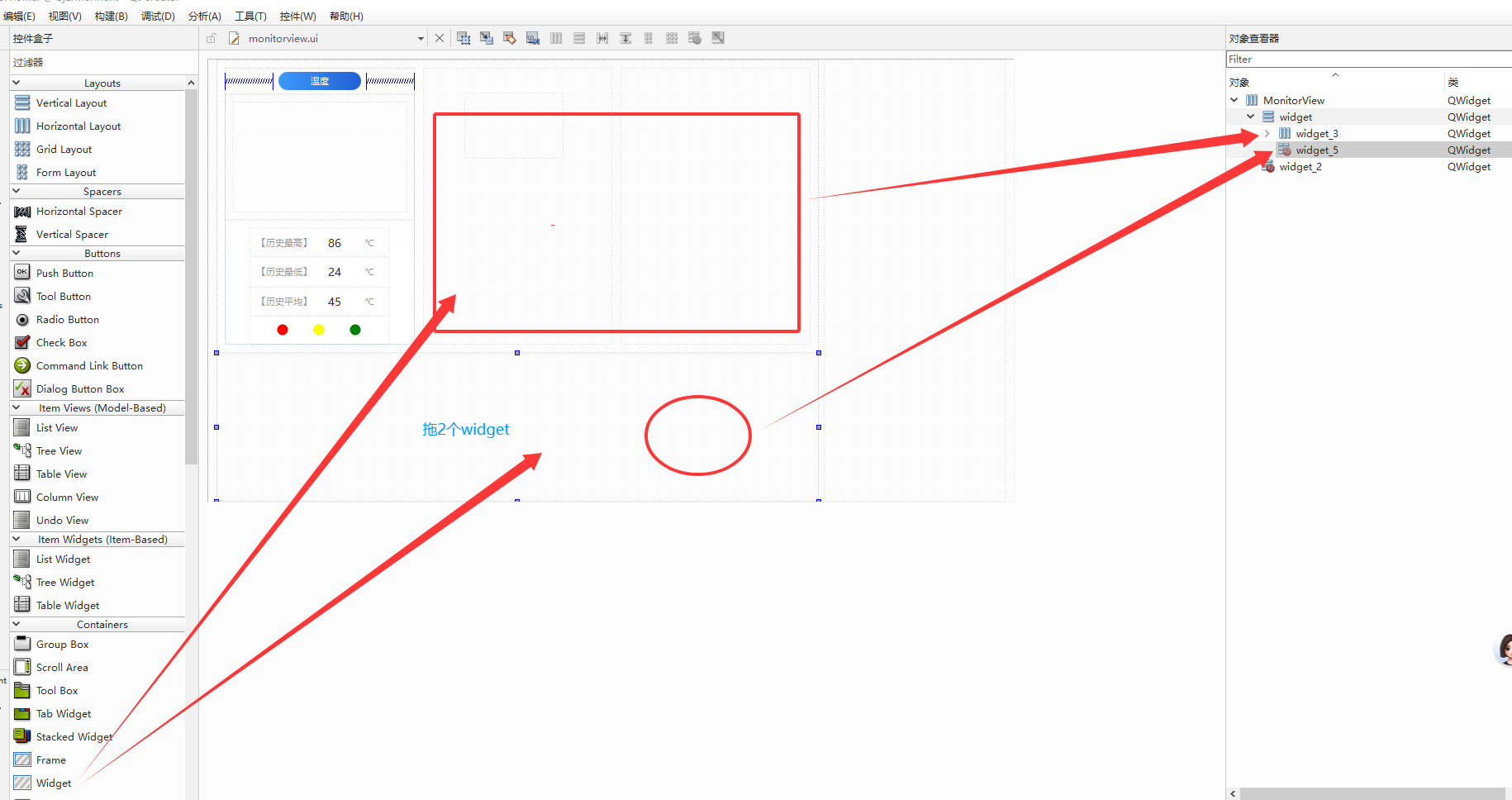Collapse the Item Views (Model-Based) category
This screenshot has width=1512, height=800.
(16, 407)
